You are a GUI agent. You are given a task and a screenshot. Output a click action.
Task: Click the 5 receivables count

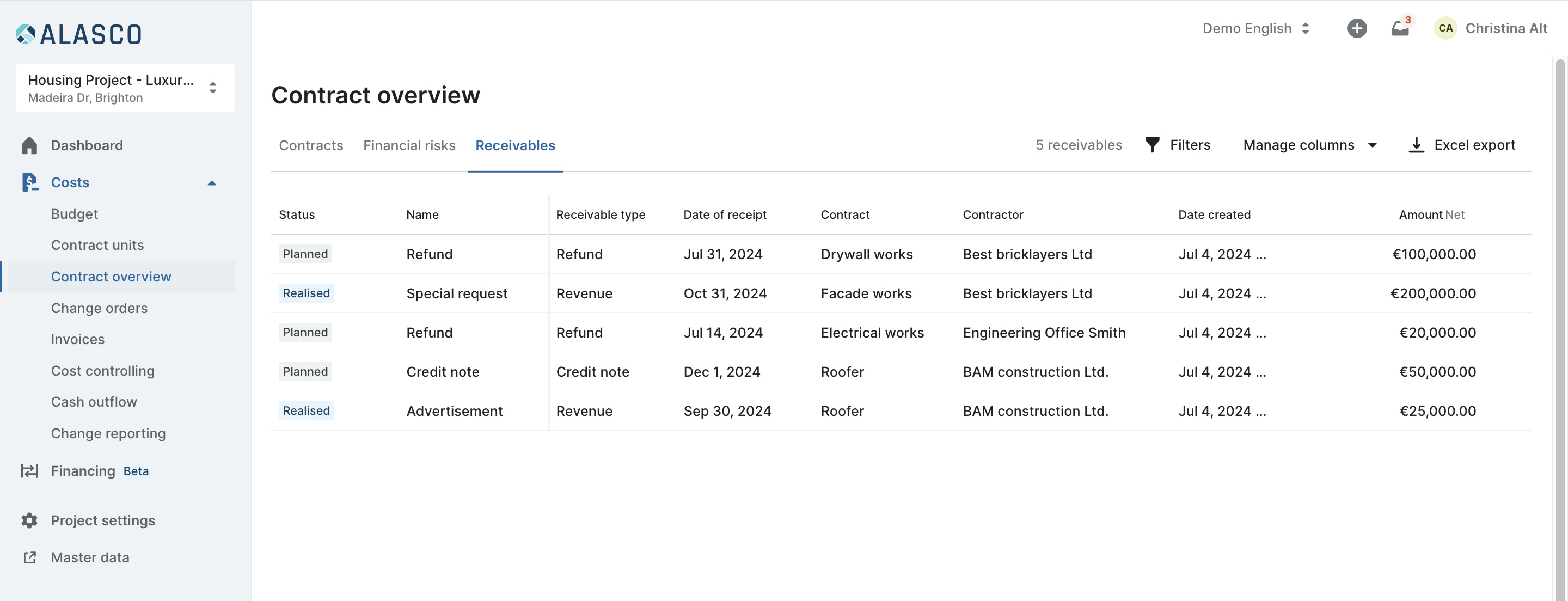[1079, 145]
